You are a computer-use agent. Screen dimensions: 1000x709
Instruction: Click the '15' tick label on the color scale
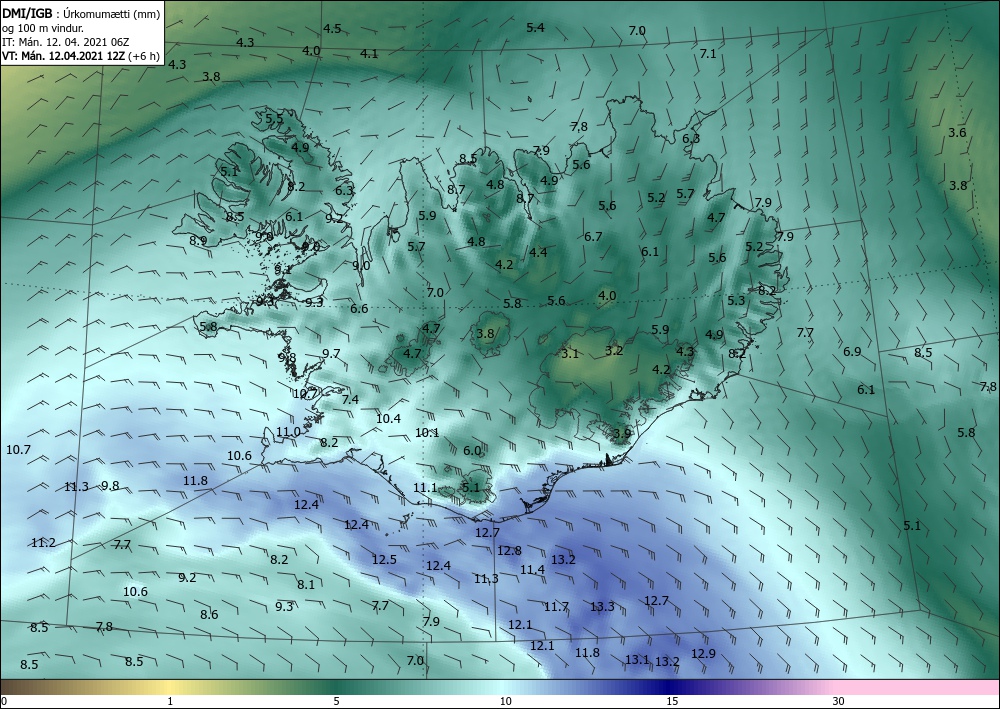click(x=672, y=701)
